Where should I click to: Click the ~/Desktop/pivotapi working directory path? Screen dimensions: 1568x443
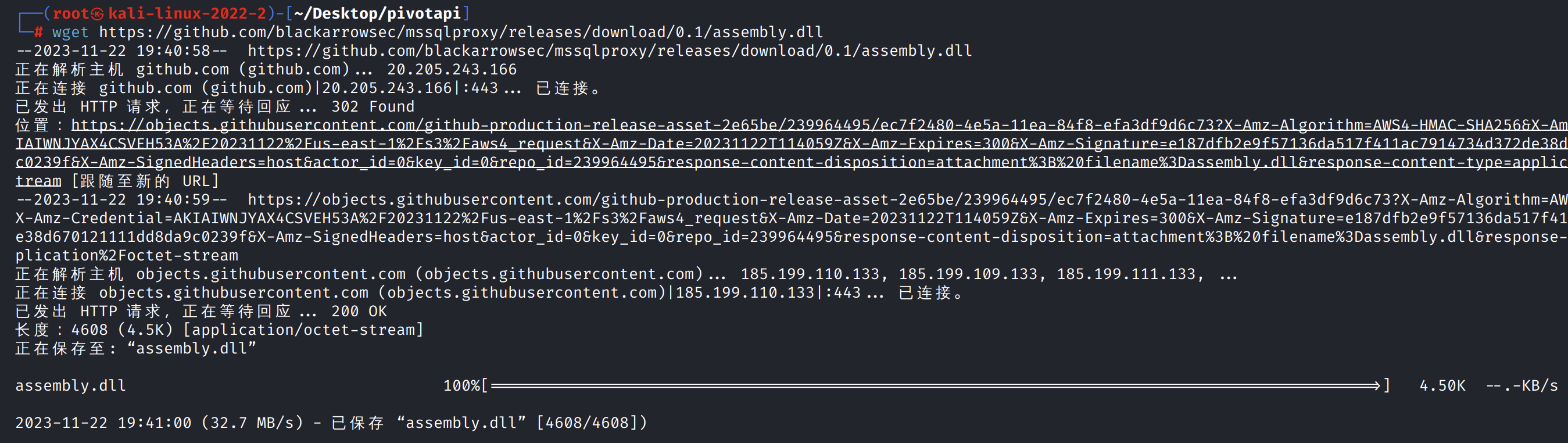[377, 13]
